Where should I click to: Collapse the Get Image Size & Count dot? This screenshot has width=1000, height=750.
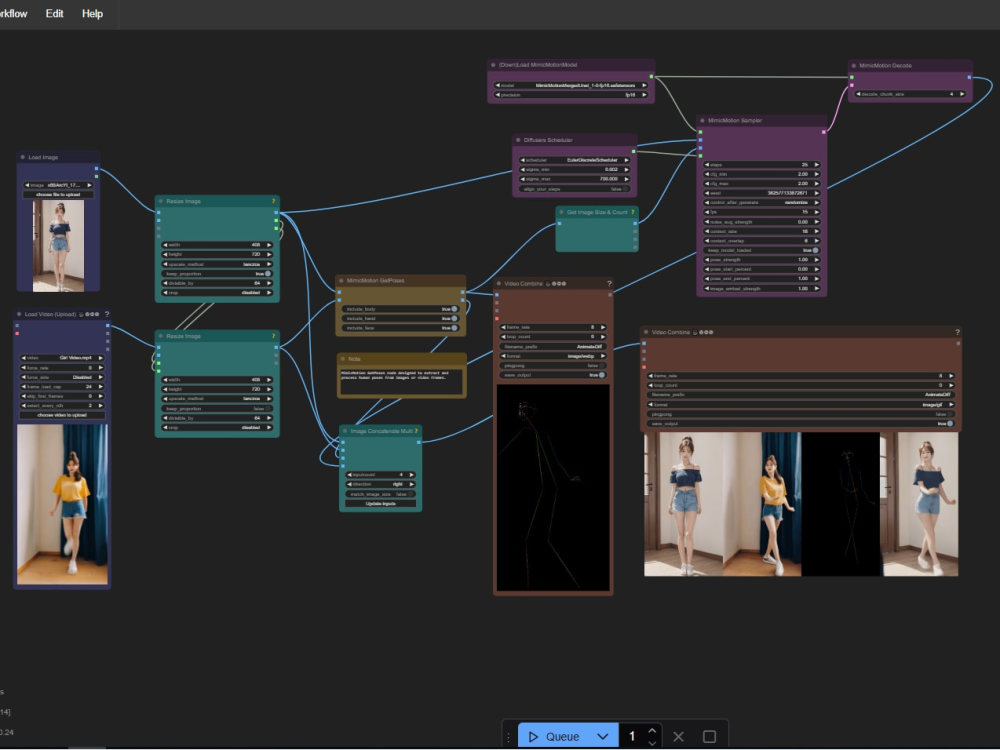tap(561, 212)
